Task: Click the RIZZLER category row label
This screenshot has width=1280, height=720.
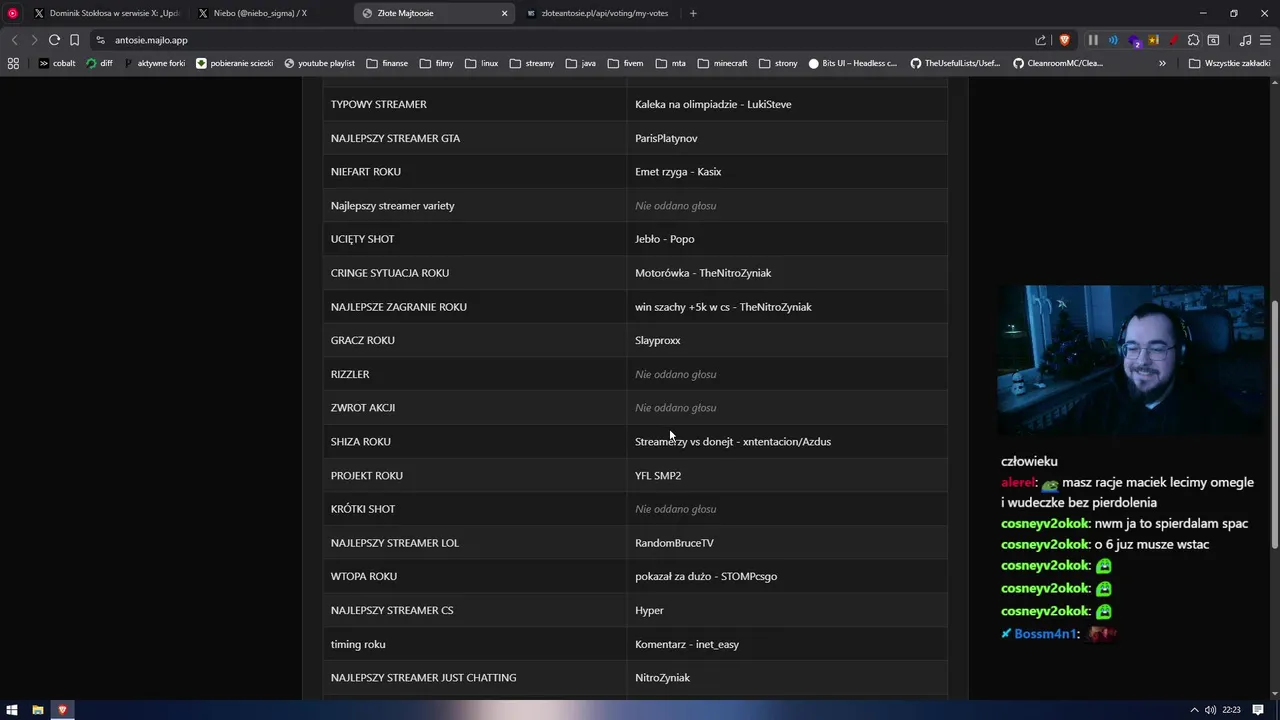Action: coord(350,374)
